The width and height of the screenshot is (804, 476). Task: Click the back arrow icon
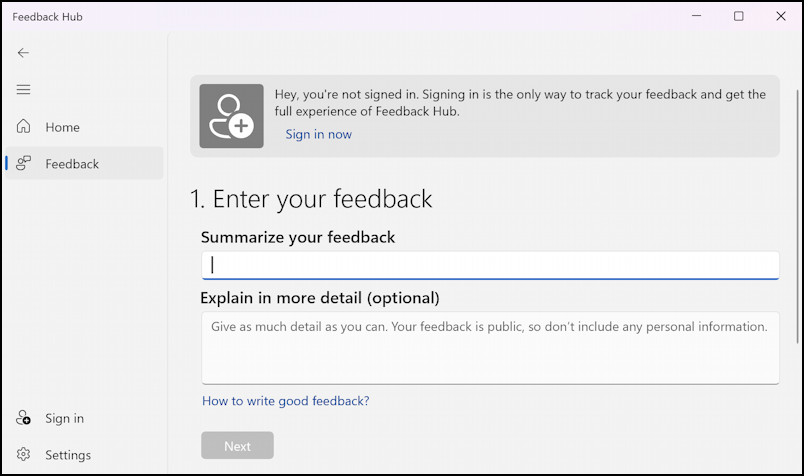pyautogui.click(x=23, y=53)
